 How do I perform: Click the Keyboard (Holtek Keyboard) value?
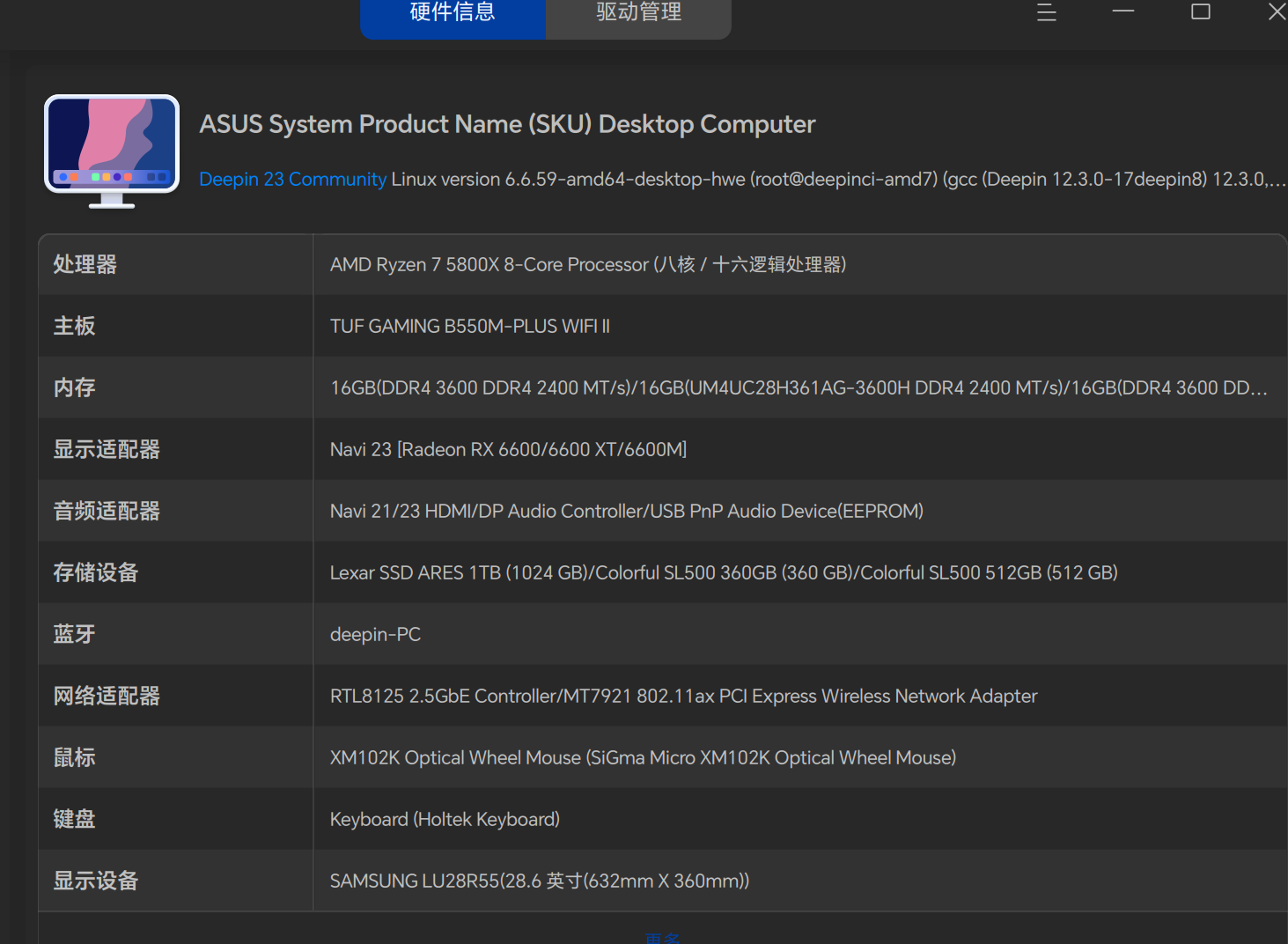[x=445, y=819]
